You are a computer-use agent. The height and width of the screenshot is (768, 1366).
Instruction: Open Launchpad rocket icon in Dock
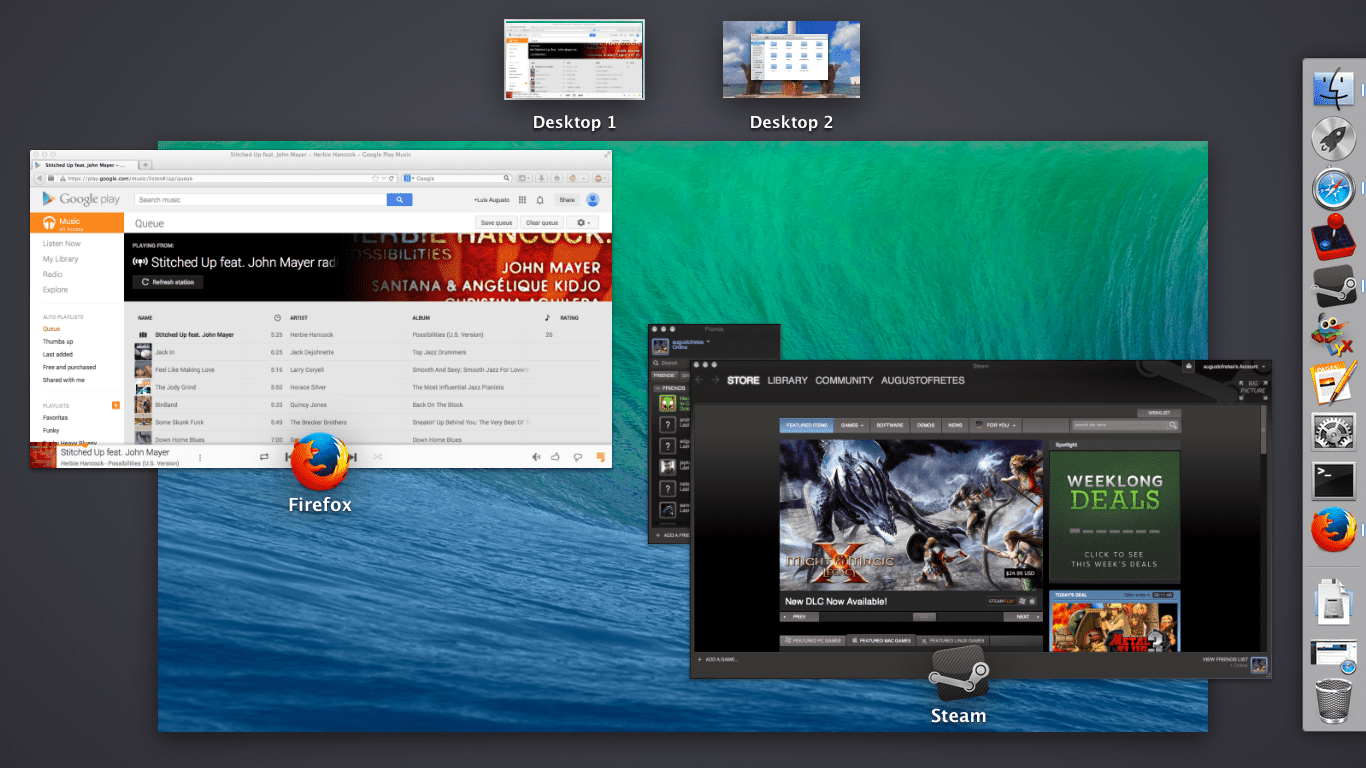pos(1332,138)
